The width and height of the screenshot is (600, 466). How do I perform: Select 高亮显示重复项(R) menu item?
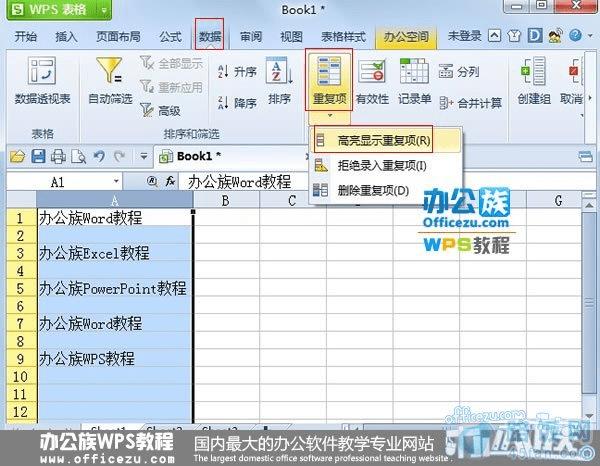[386, 140]
